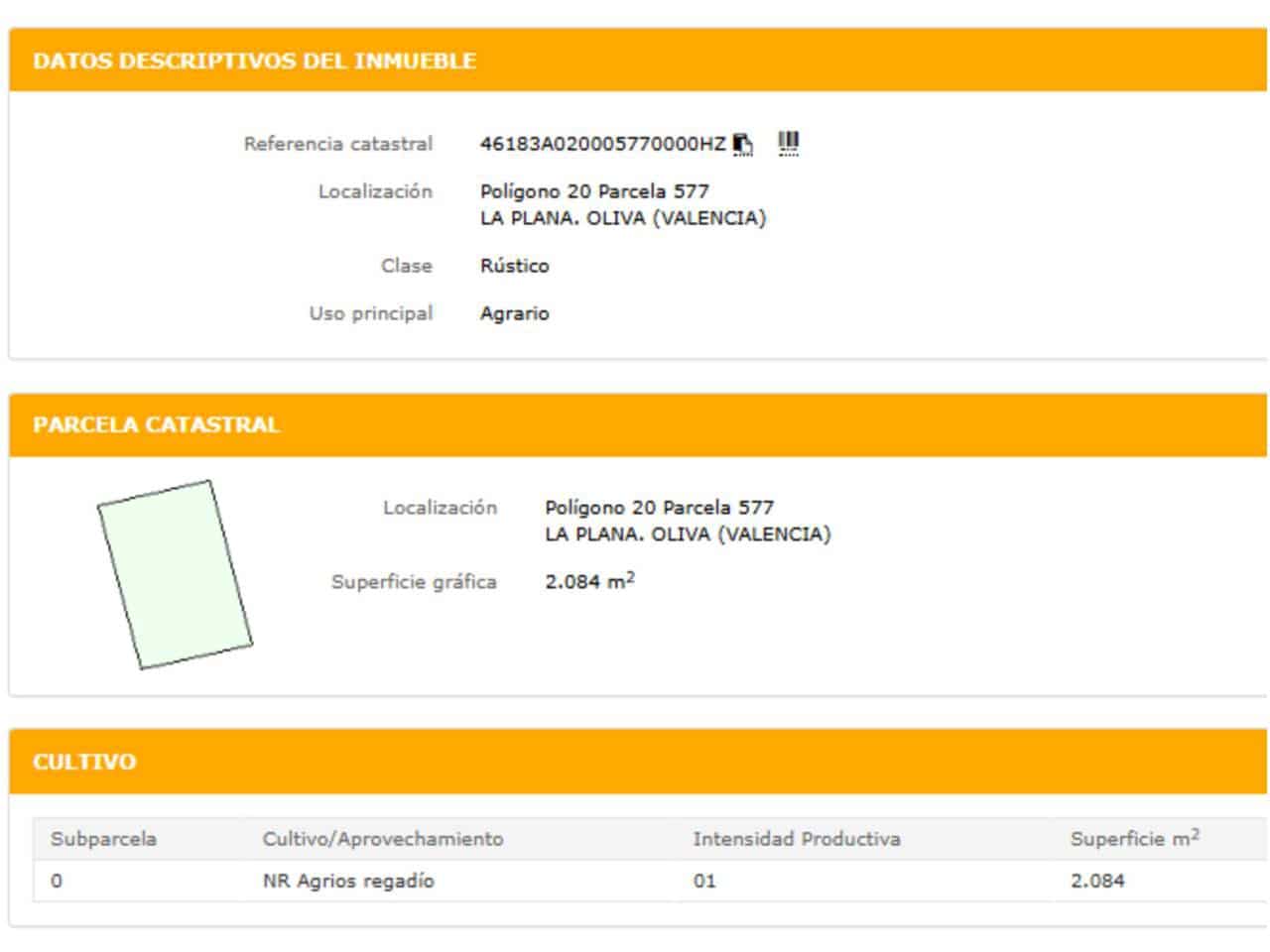Click the Agrario main use value
The width and height of the screenshot is (1270, 952).
(514, 313)
